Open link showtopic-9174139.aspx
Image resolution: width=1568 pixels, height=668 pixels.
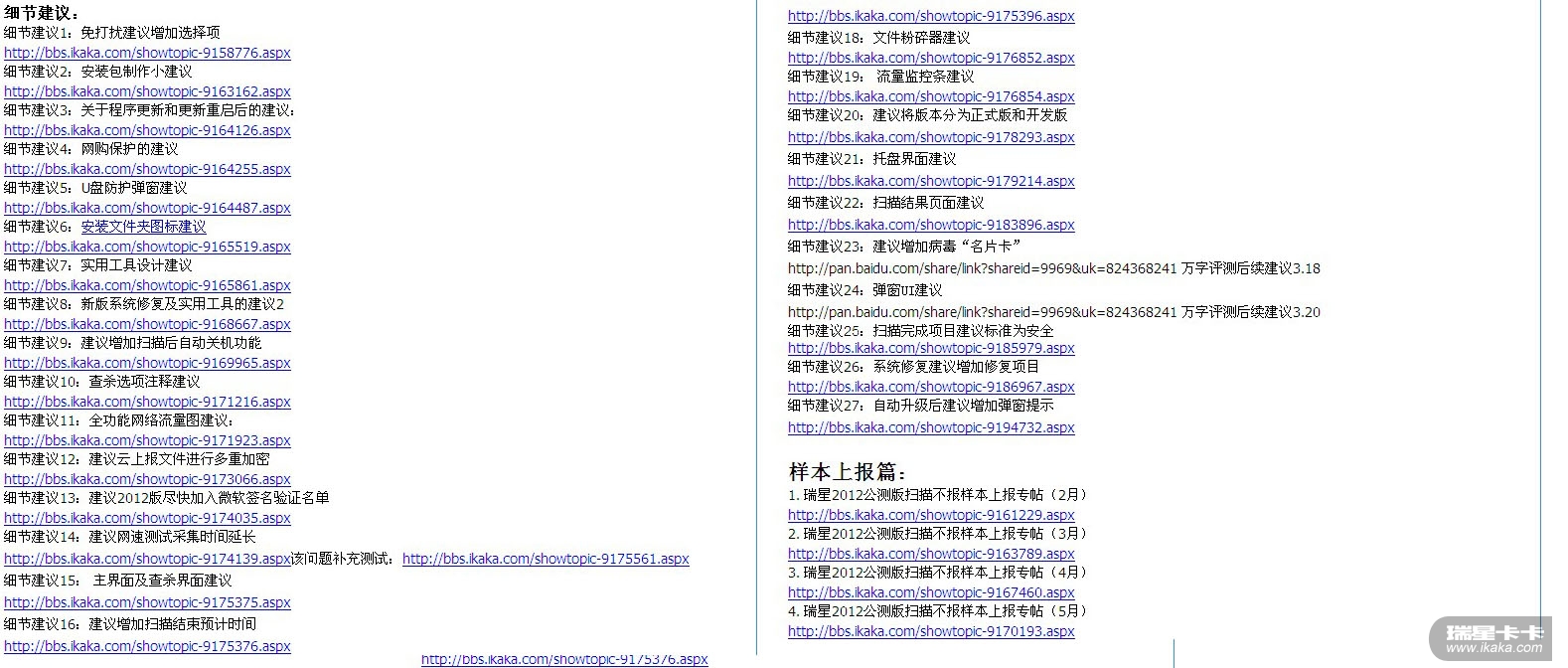click(147, 559)
